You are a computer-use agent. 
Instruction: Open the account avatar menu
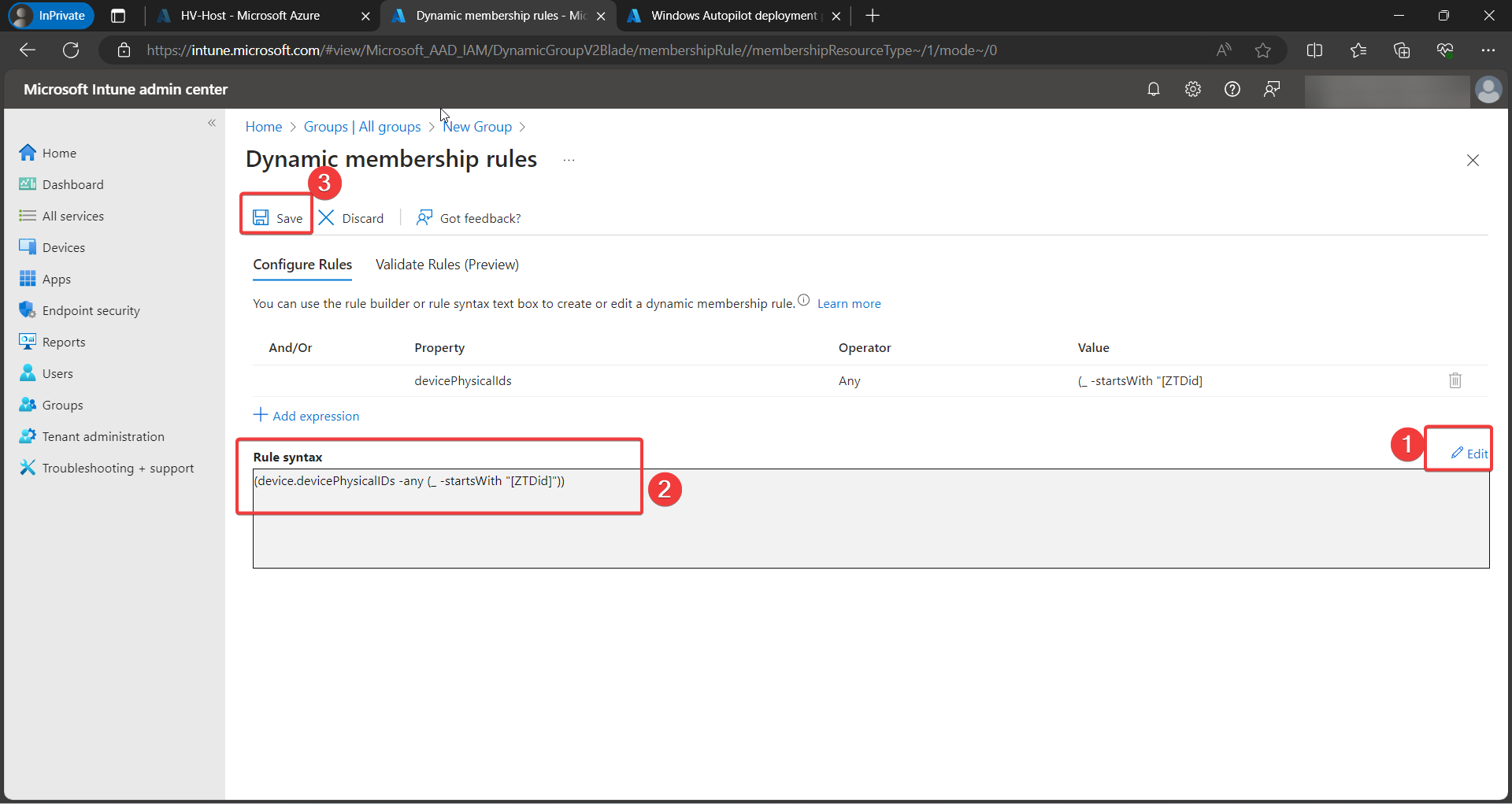(x=1488, y=90)
